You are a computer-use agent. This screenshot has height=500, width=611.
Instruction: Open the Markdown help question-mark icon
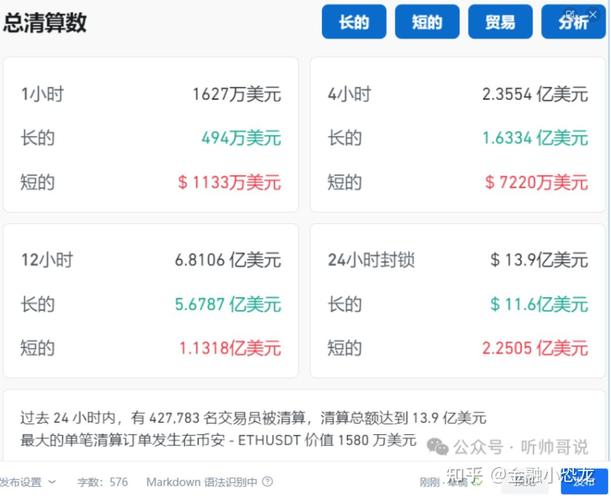(267, 482)
